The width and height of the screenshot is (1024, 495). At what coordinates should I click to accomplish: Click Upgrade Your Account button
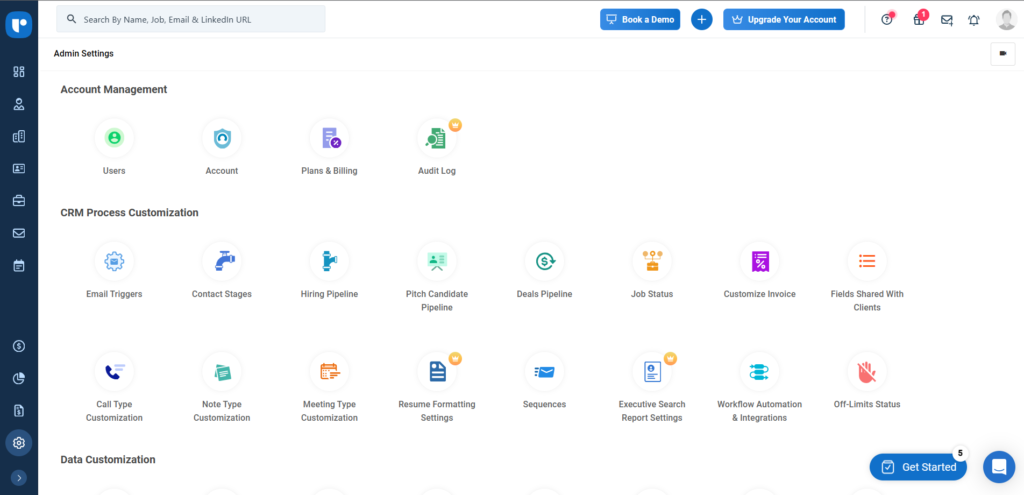pyautogui.click(x=784, y=20)
